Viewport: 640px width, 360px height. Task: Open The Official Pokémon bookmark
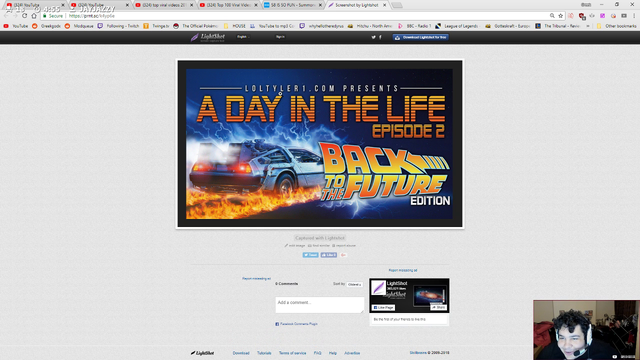click(x=196, y=26)
